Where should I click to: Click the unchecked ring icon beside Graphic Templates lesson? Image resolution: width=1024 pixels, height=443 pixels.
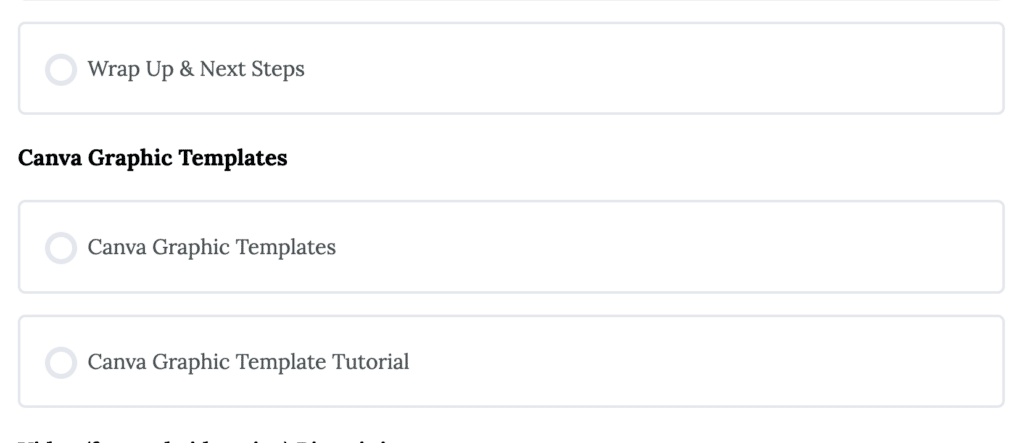click(61, 248)
